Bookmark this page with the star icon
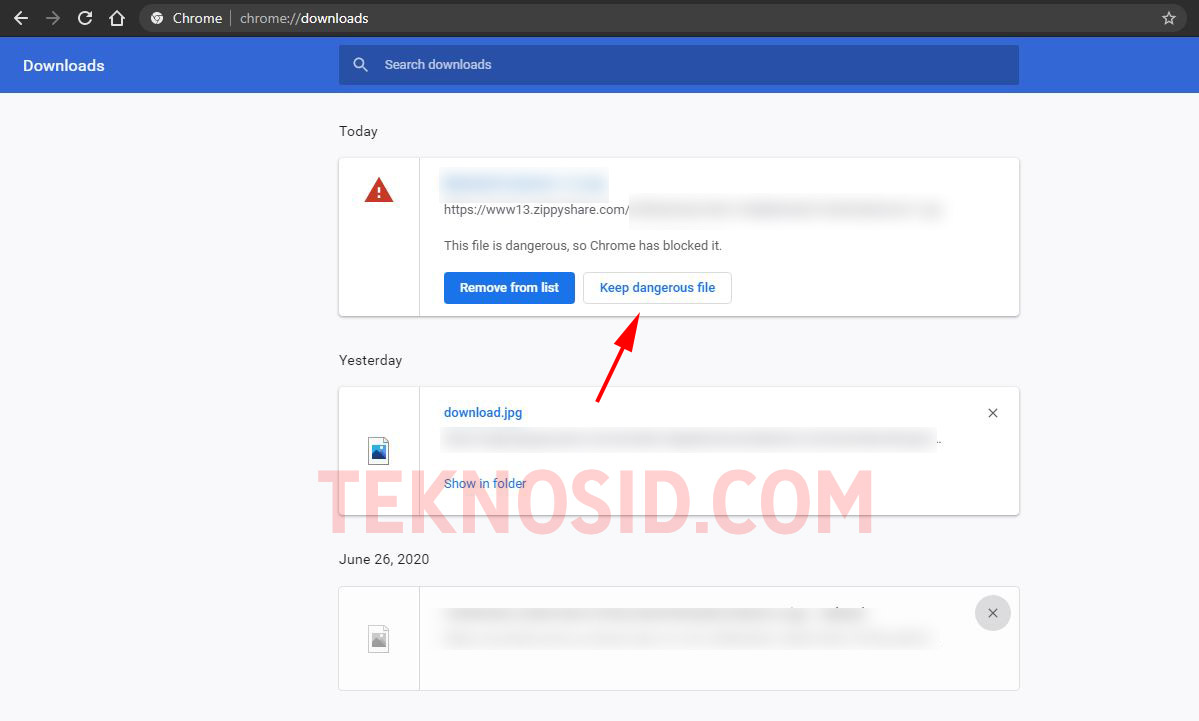 point(1168,18)
